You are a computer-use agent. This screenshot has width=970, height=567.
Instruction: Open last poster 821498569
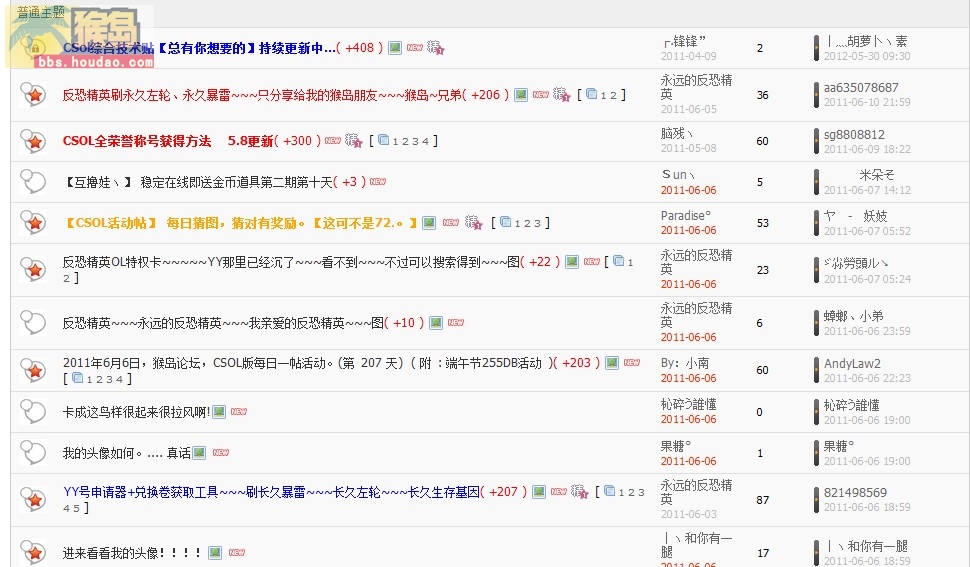point(855,493)
